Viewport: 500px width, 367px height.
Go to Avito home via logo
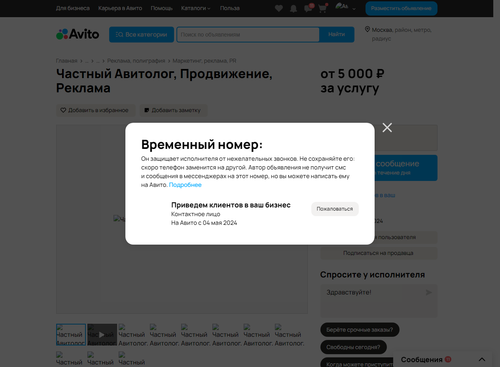click(78, 34)
